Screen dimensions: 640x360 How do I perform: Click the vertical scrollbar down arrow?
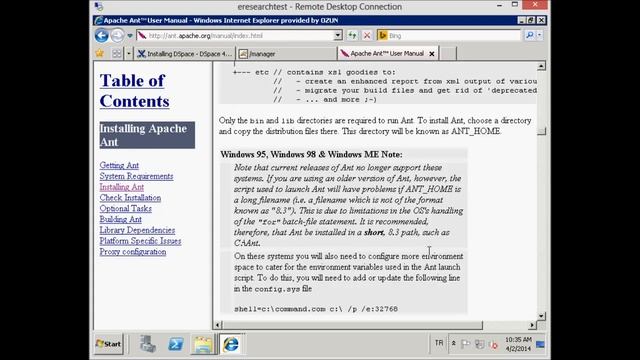click(x=541, y=316)
